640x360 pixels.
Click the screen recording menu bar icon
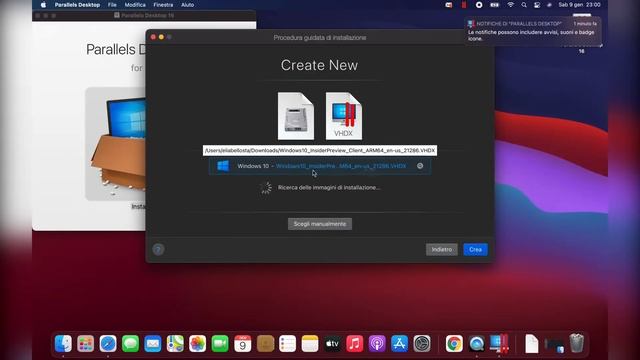[x=479, y=5]
